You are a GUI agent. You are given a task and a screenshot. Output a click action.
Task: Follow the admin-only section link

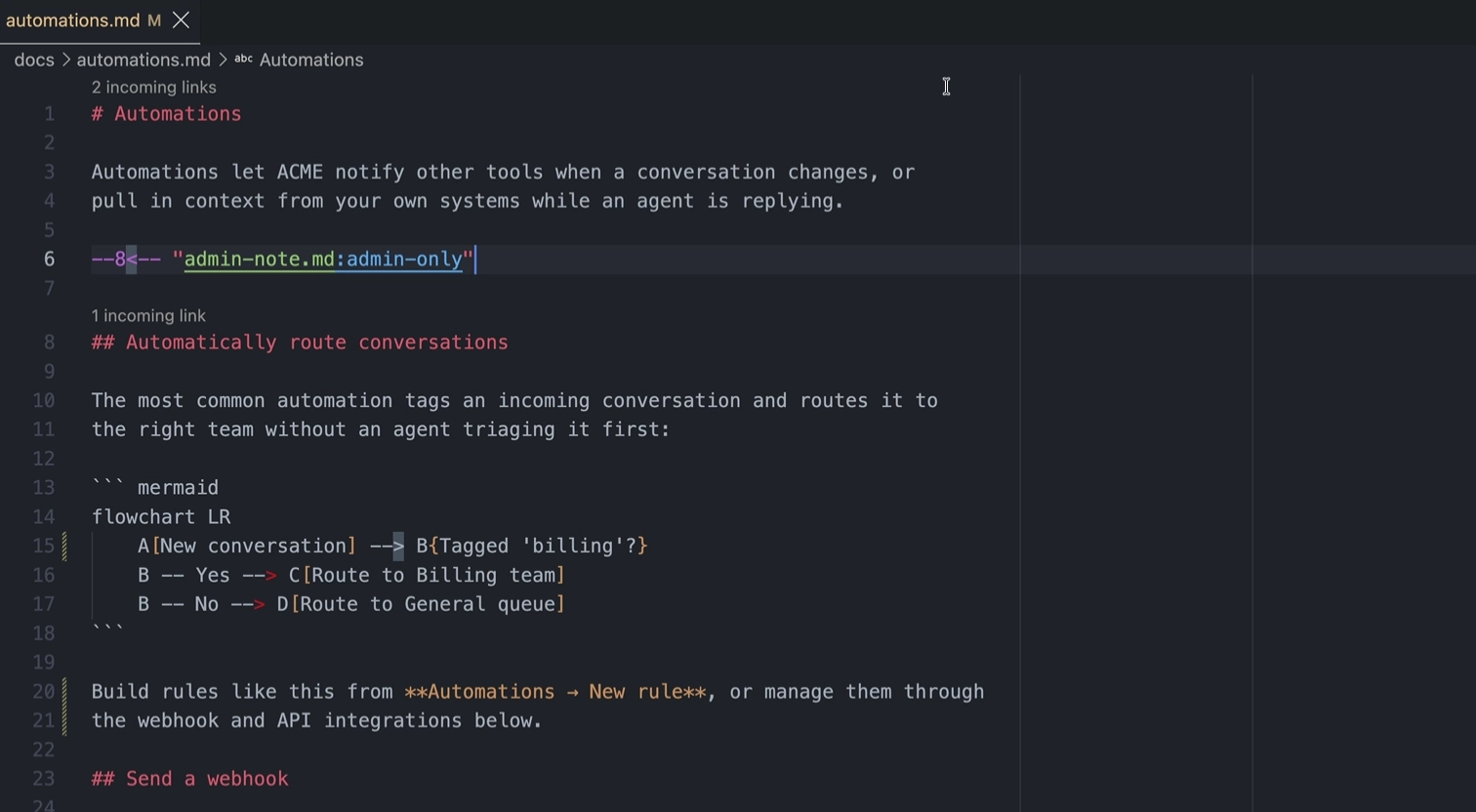click(404, 259)
